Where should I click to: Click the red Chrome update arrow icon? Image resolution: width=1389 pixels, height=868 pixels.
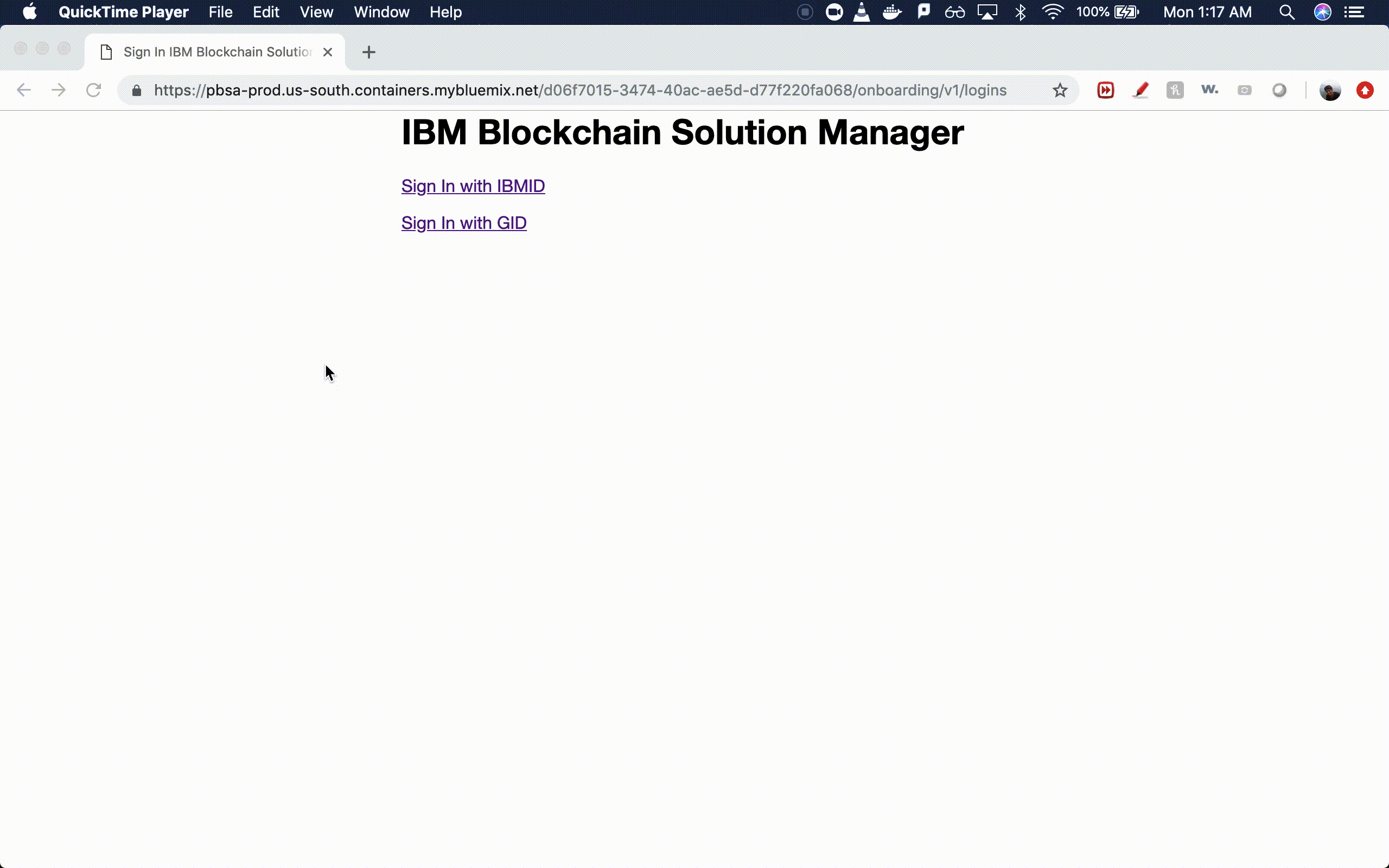click(1365, 90)
